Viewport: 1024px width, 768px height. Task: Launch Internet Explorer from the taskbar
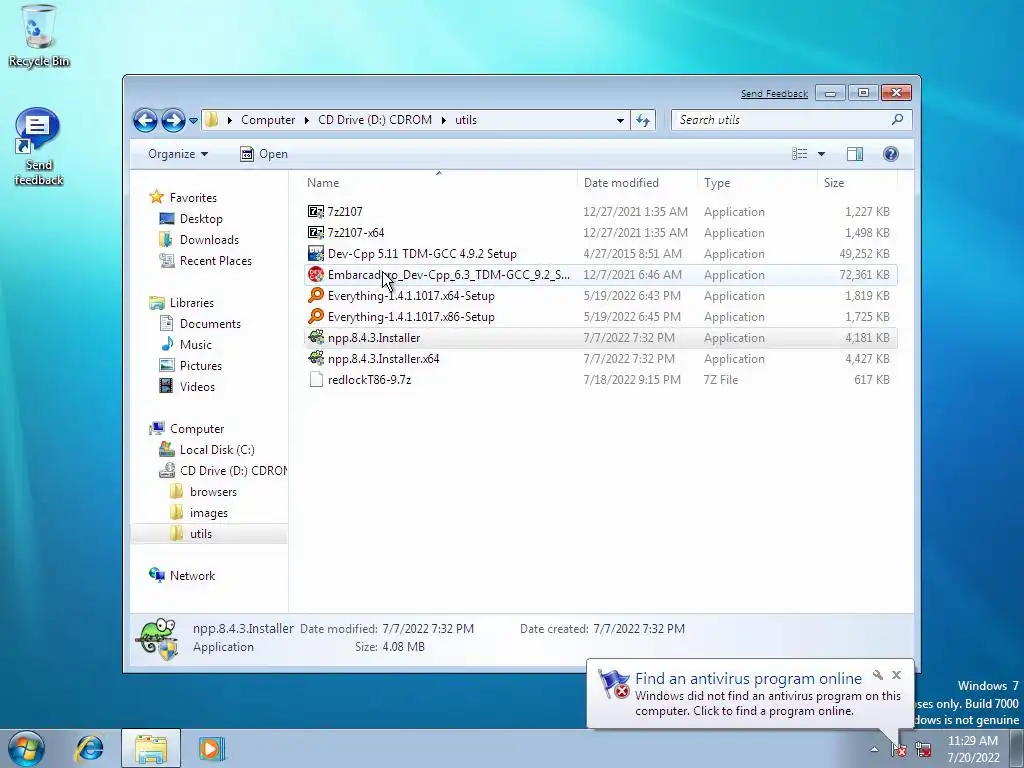[x=89, y=748]
